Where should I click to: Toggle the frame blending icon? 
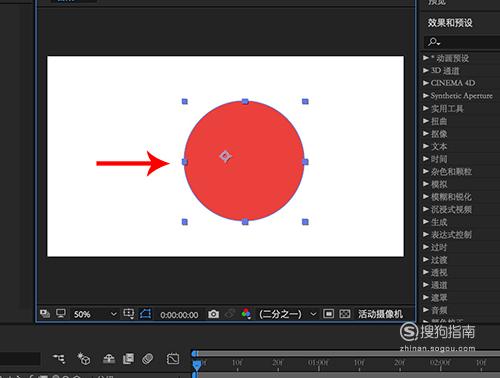[128, 359]
